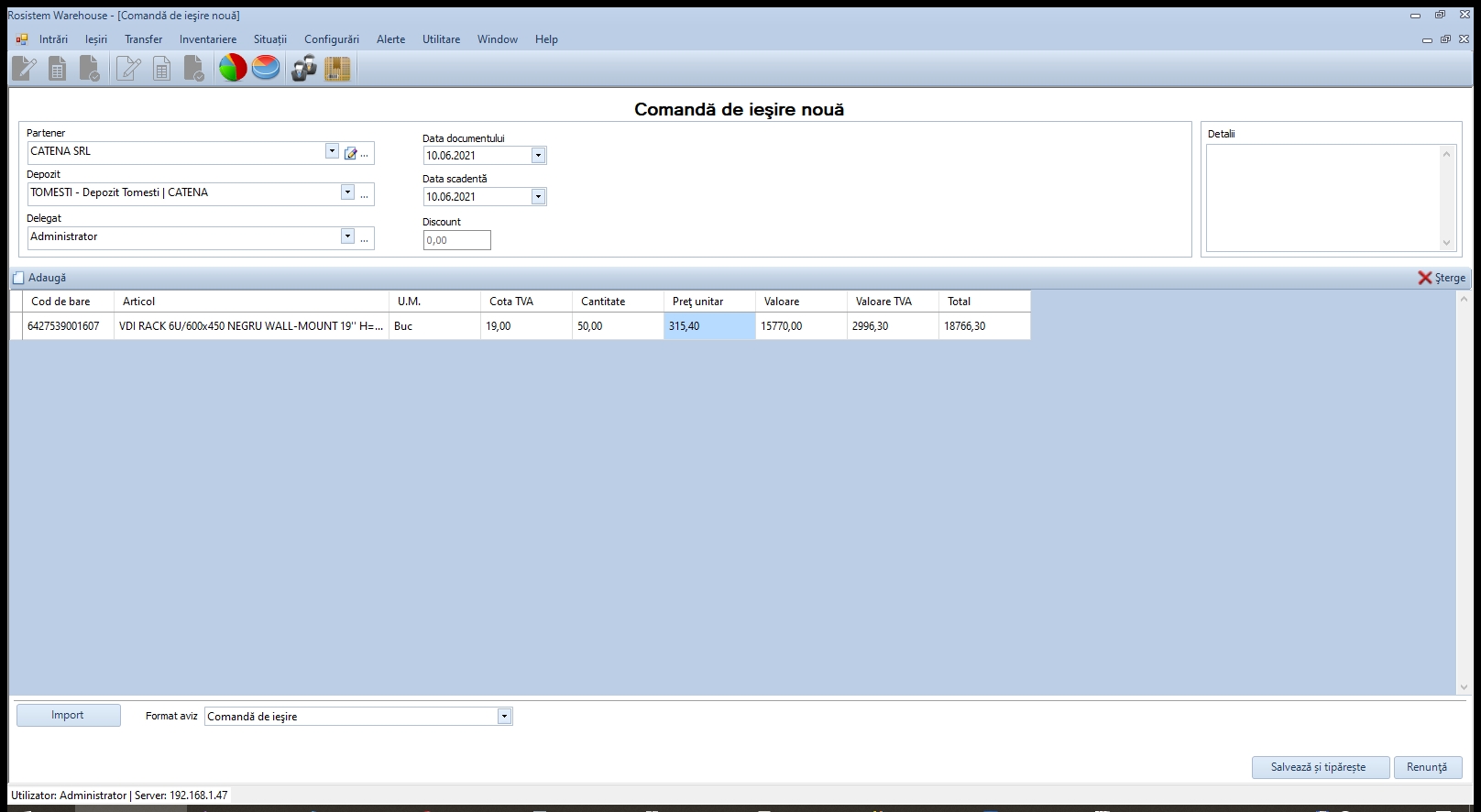
Task: Click the two businessmen partners toolbar icon
Action: click(303, 68)
